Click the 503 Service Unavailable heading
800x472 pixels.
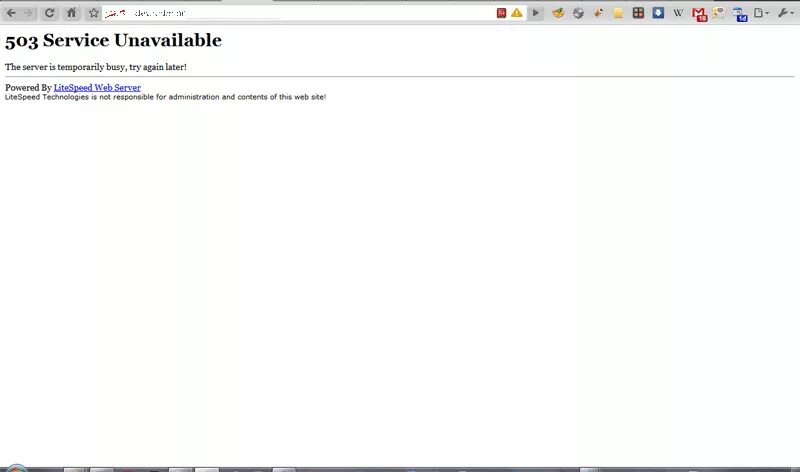click(x=113, y=40)
